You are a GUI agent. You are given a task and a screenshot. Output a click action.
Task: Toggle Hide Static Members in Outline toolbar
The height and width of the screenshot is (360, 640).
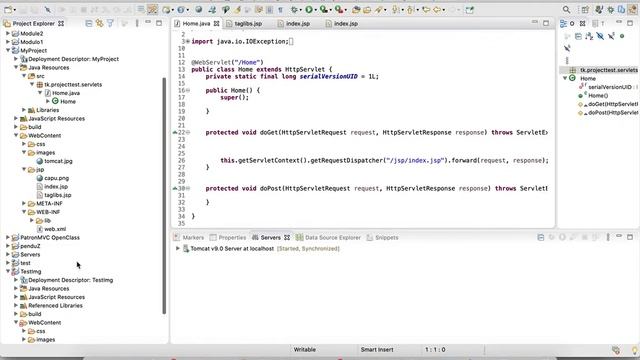tap(611, 36)
